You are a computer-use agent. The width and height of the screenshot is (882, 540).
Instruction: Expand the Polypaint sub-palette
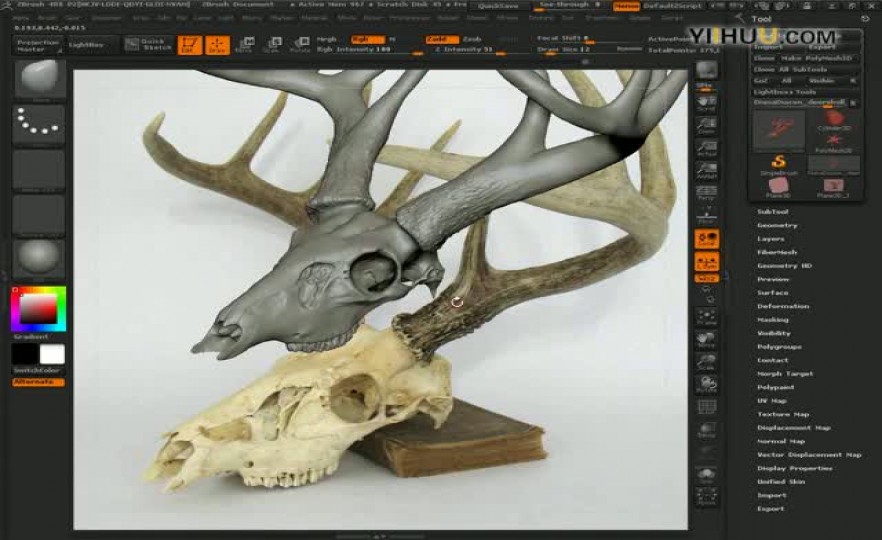tap(775, 388)
